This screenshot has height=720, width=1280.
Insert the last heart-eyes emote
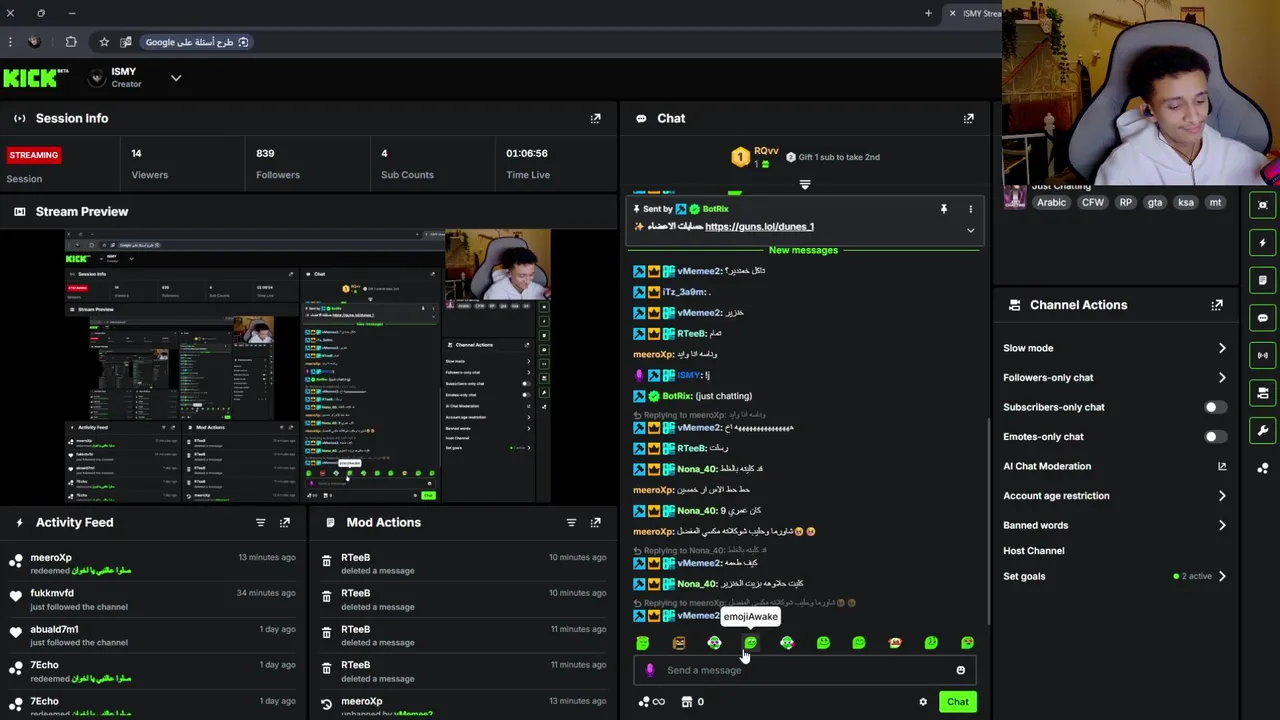point(967,643)
